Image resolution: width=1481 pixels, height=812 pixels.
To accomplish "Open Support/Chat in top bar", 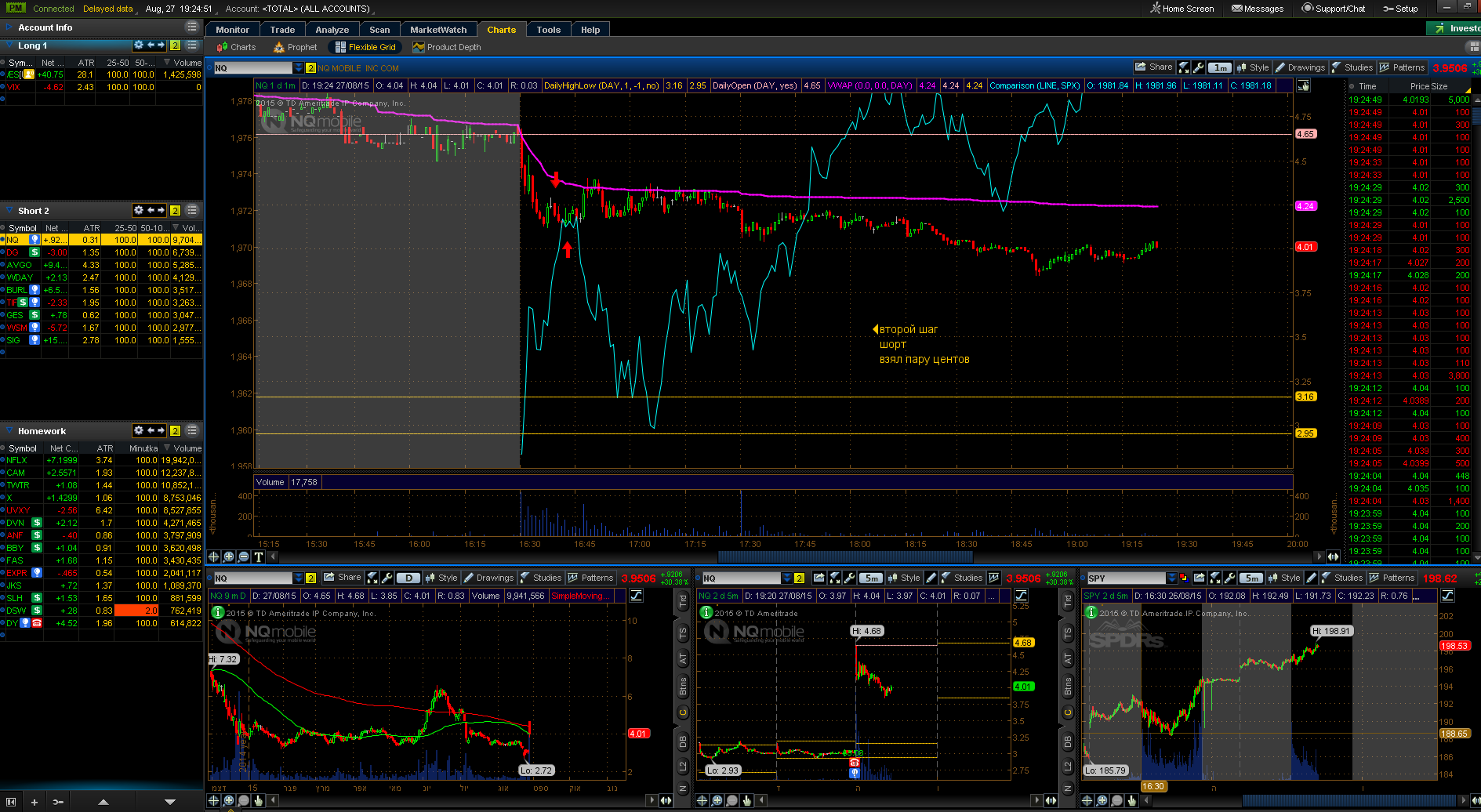I will click(x=1333, y=9).
